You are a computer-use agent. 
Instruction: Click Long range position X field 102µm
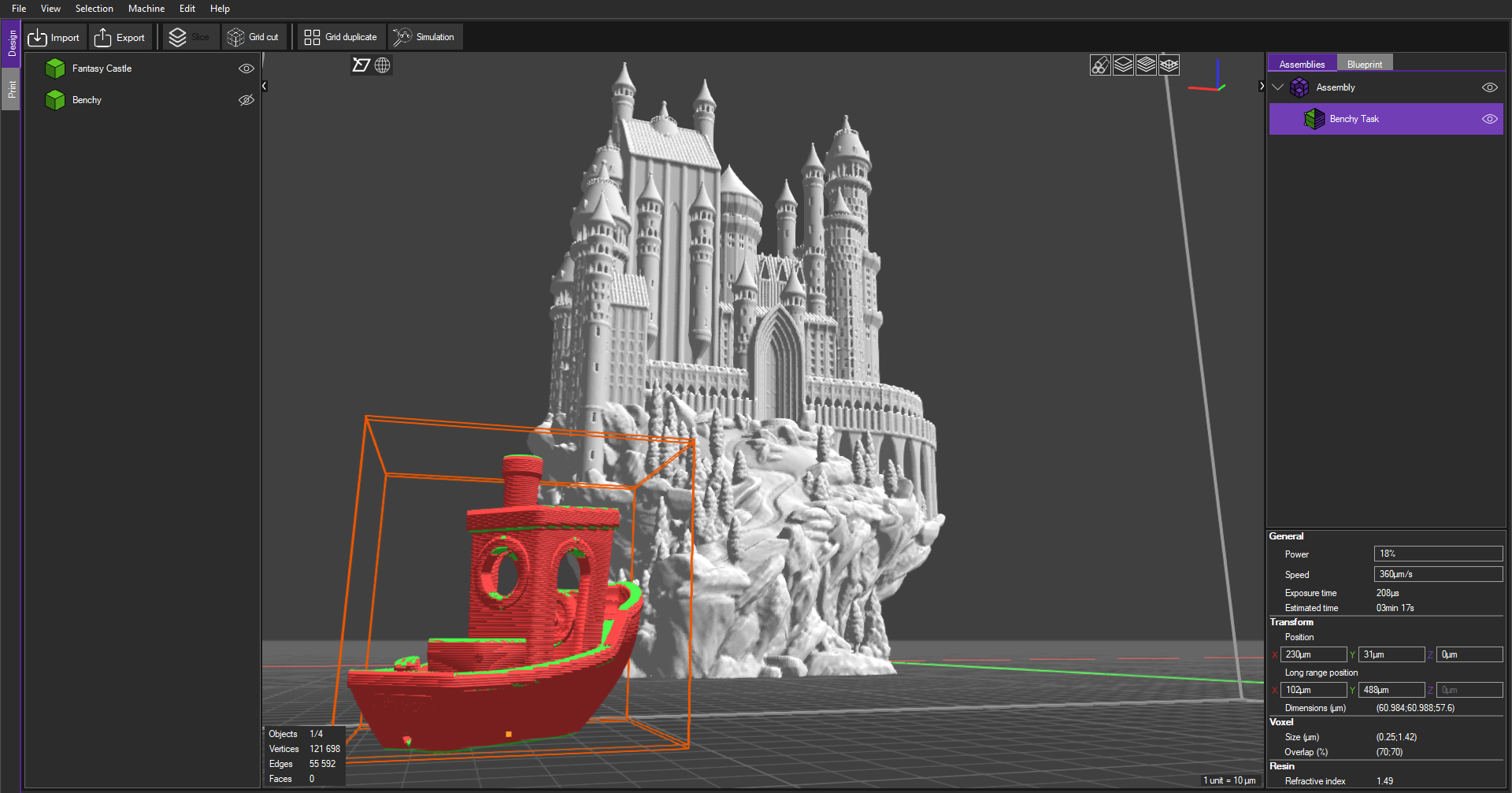point(1314,690)
